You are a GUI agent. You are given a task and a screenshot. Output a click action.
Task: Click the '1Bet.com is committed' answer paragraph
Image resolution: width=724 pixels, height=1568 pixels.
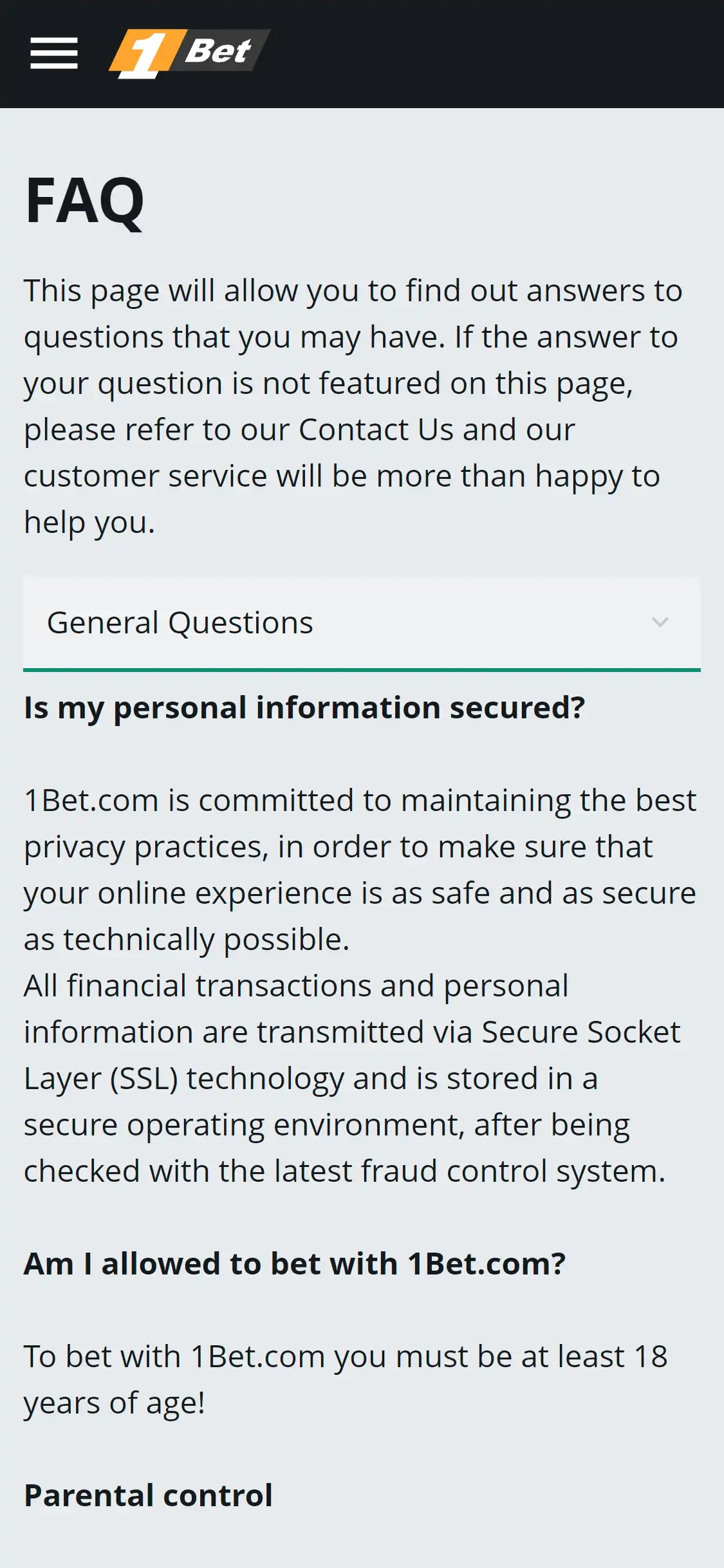pyautogui.click(x=360, y=801)
